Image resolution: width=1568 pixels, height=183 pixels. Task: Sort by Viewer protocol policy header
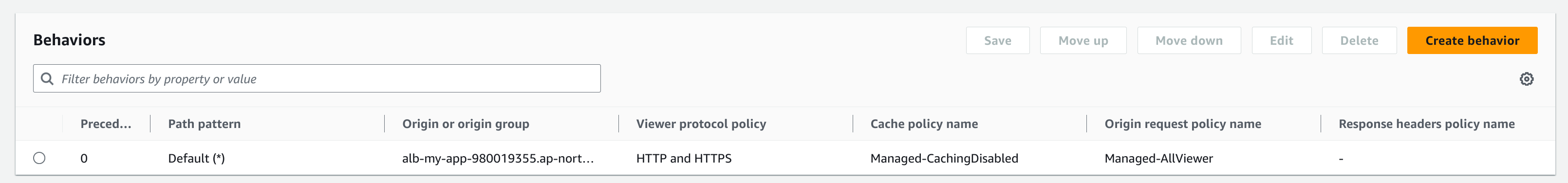click(701, 124)
